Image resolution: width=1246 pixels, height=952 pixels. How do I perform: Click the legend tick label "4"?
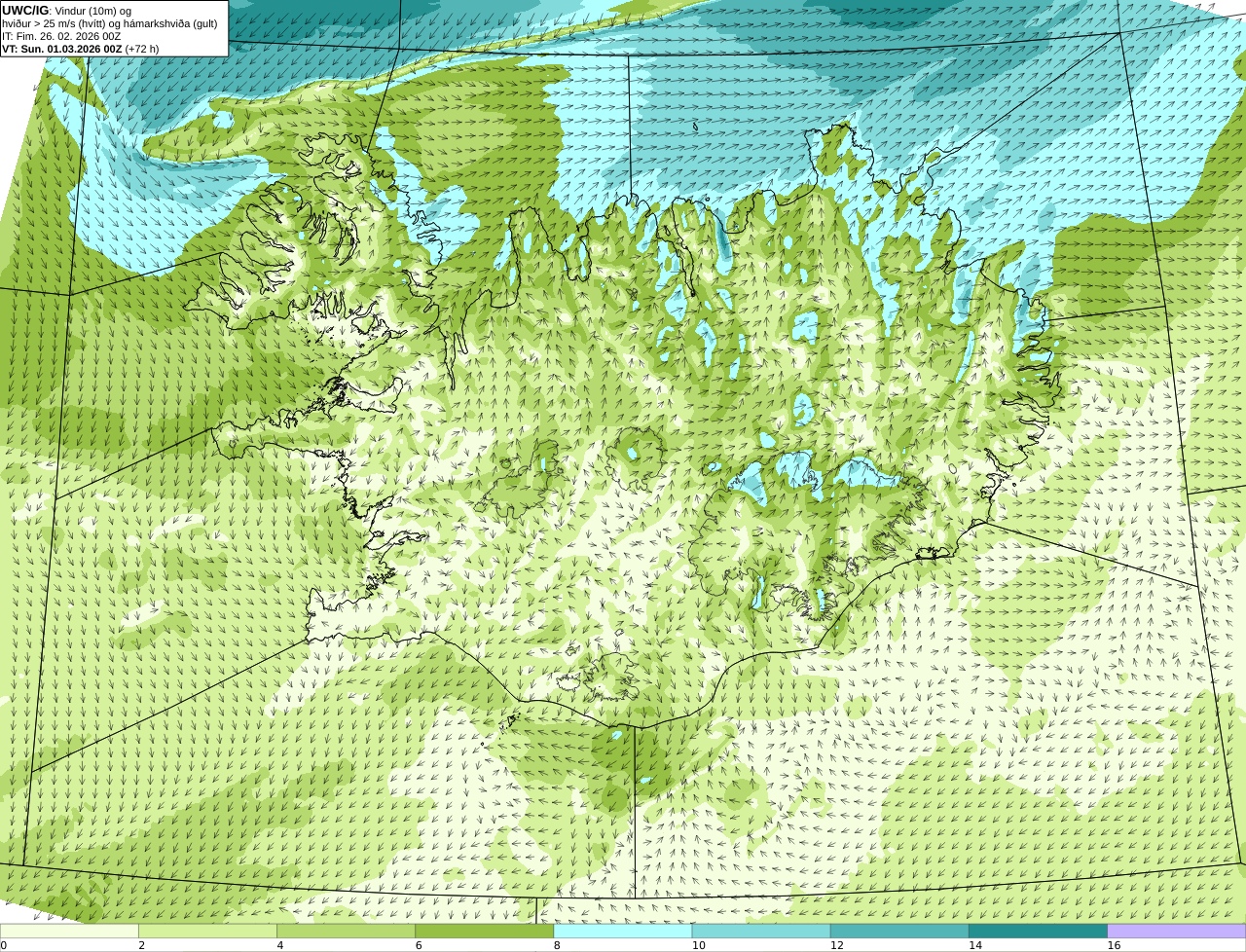click(280, 945)
